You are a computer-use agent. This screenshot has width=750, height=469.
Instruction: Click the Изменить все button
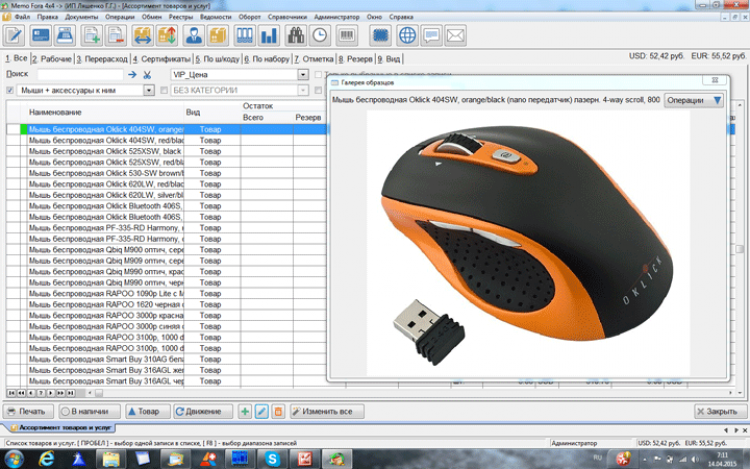point(327,412)
